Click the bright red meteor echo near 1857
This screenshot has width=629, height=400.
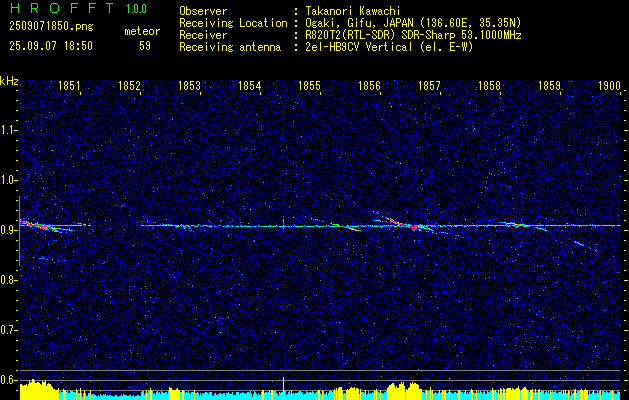coord(403,223)
